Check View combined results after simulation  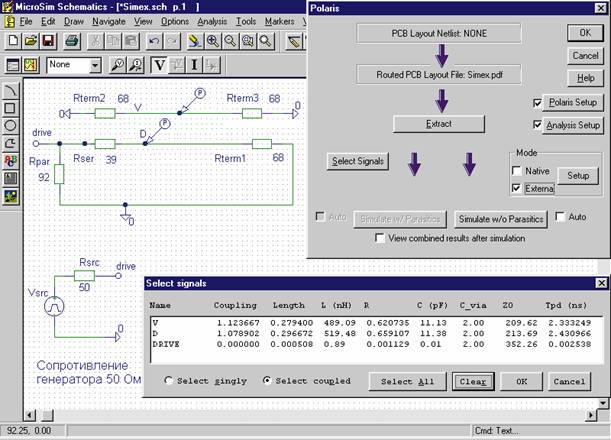pos(380,238)
